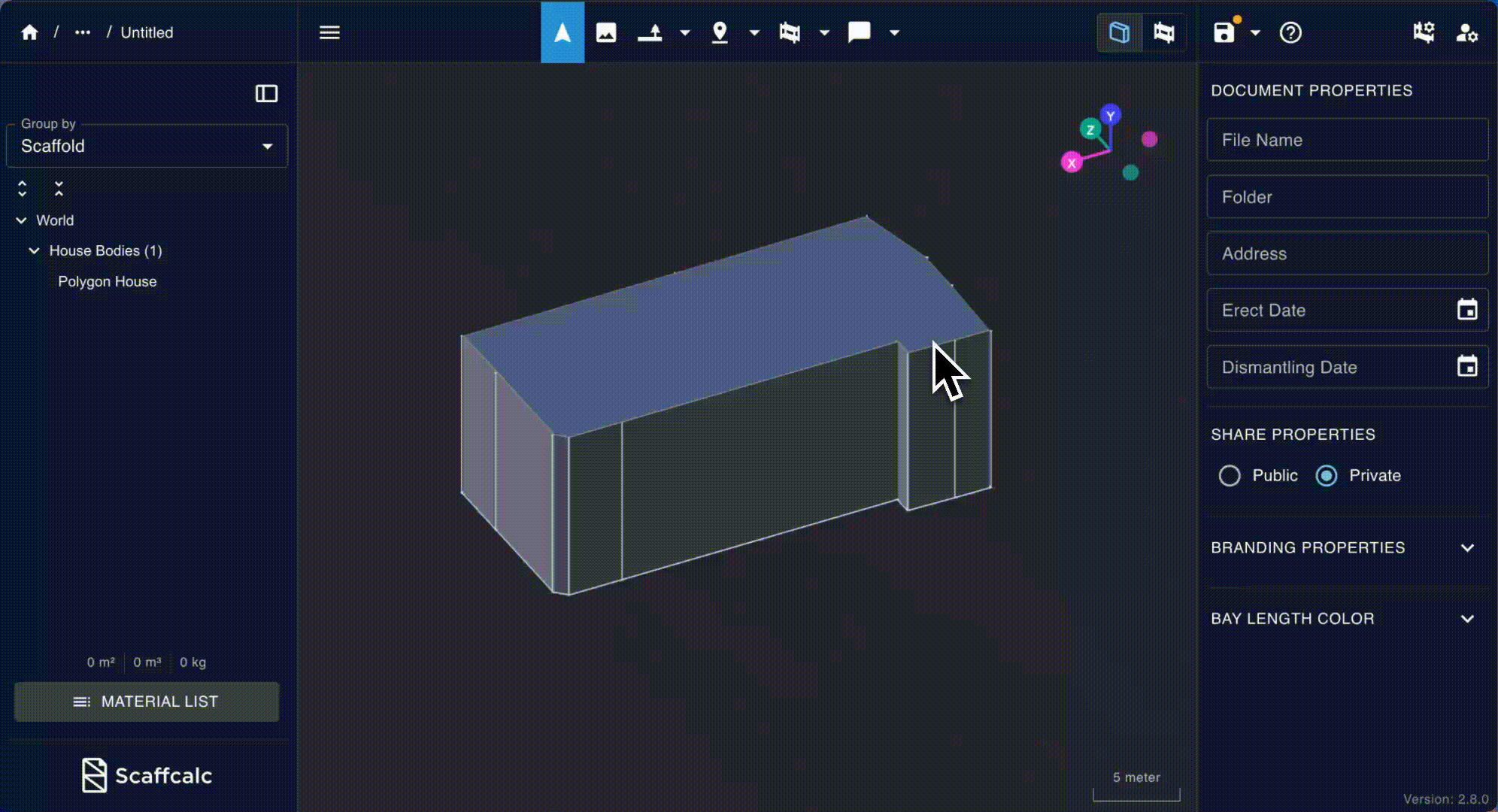Screen dimensions: 1498x812
Task: Select the Public share radio button
Action: [1230, 475]
